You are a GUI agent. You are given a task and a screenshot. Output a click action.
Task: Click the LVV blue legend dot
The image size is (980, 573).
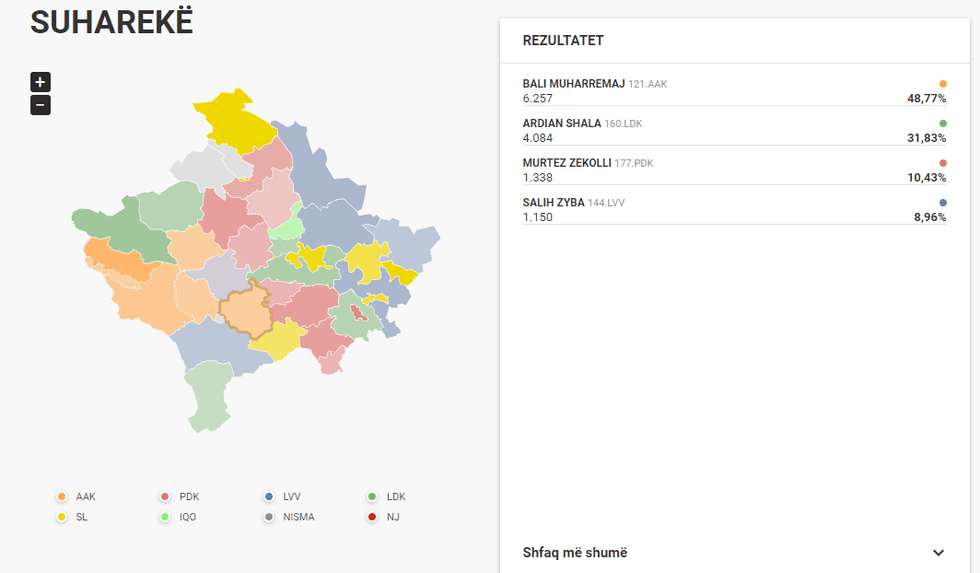pyautogui.click(x=269, y=497)
